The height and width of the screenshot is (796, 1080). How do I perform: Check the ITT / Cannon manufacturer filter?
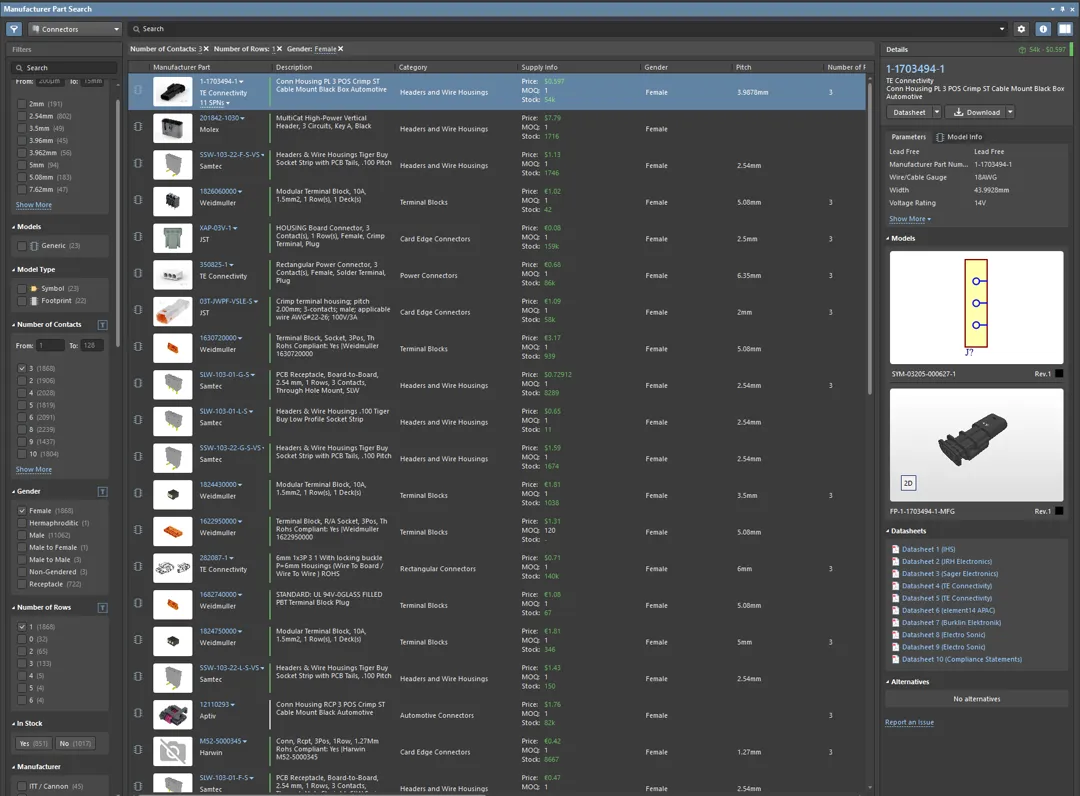(x=22, y=786)
